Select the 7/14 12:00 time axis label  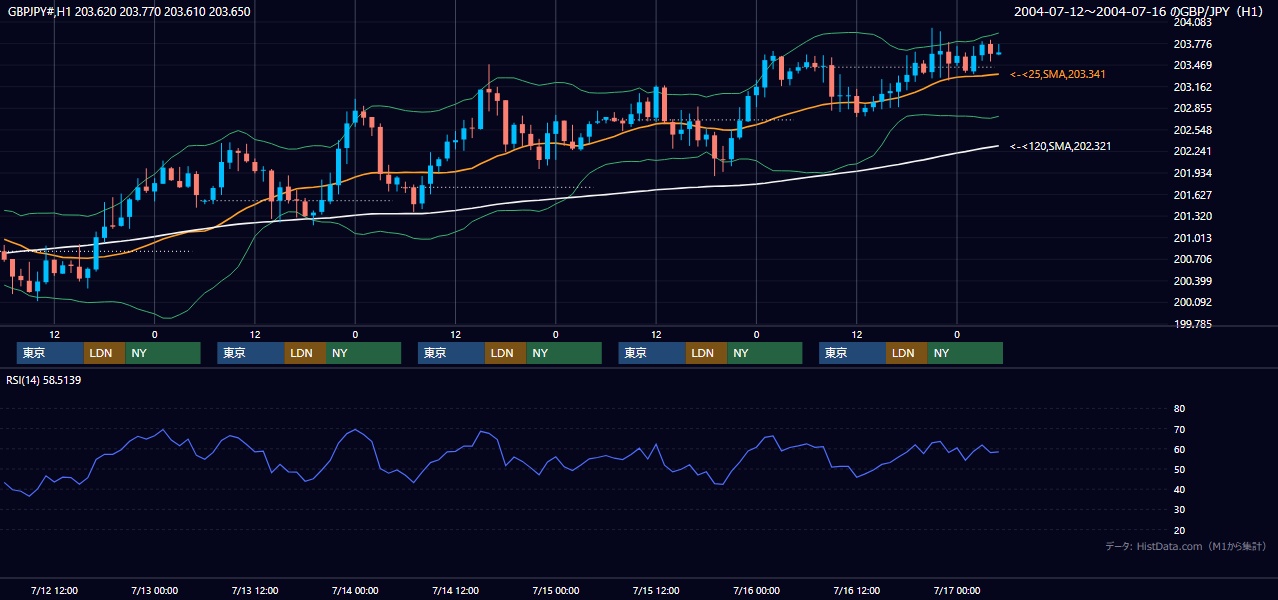(456, 590)
